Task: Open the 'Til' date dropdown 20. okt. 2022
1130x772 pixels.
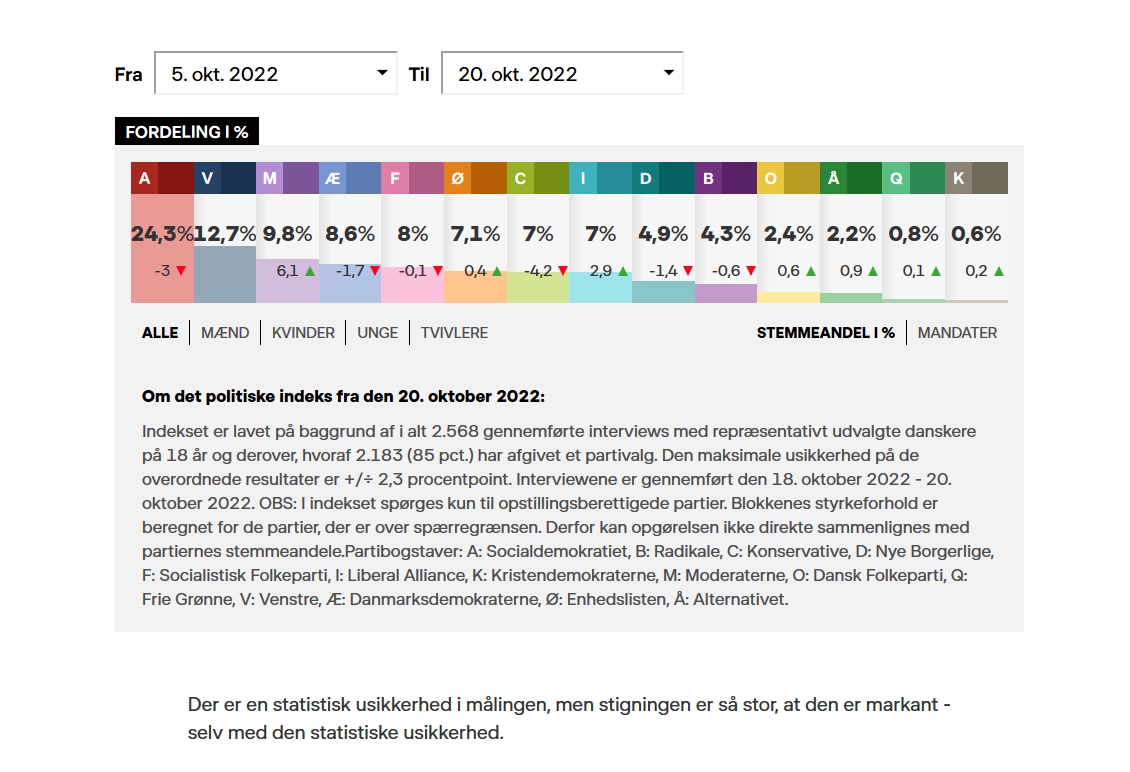Action: pos(562,74)
